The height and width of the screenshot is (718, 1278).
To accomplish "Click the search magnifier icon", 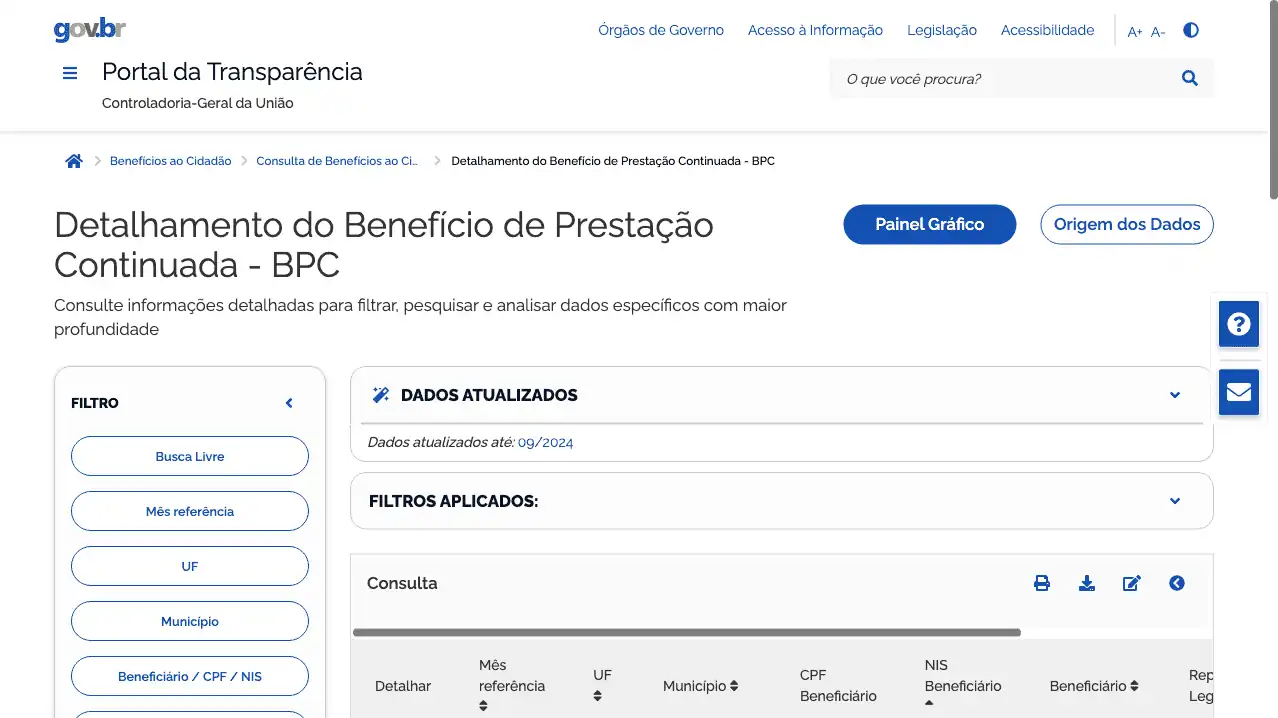I will coord(1189,78).
